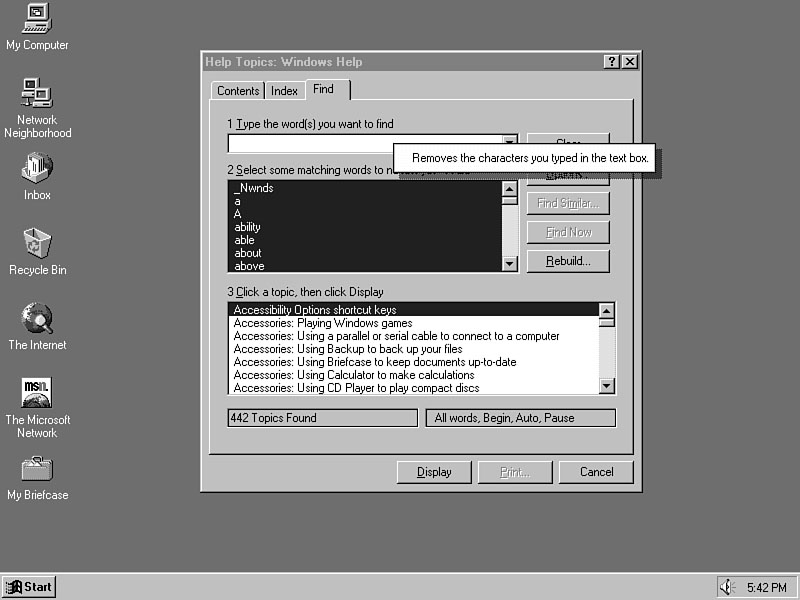The width and height of the screenshot is (800, 600).
Task: Select topic Using Backup to back up files
Action: click(414, 349)
